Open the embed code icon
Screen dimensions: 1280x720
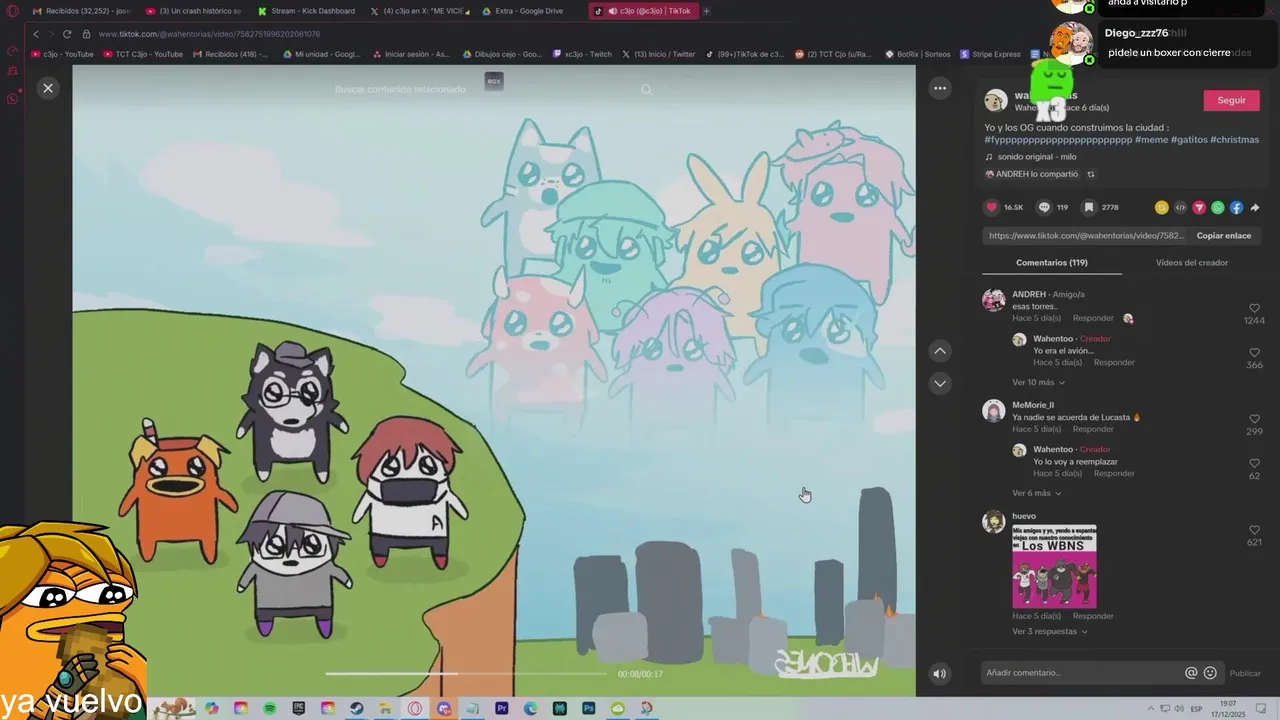pyautogui.click(x=1180, y=207)
